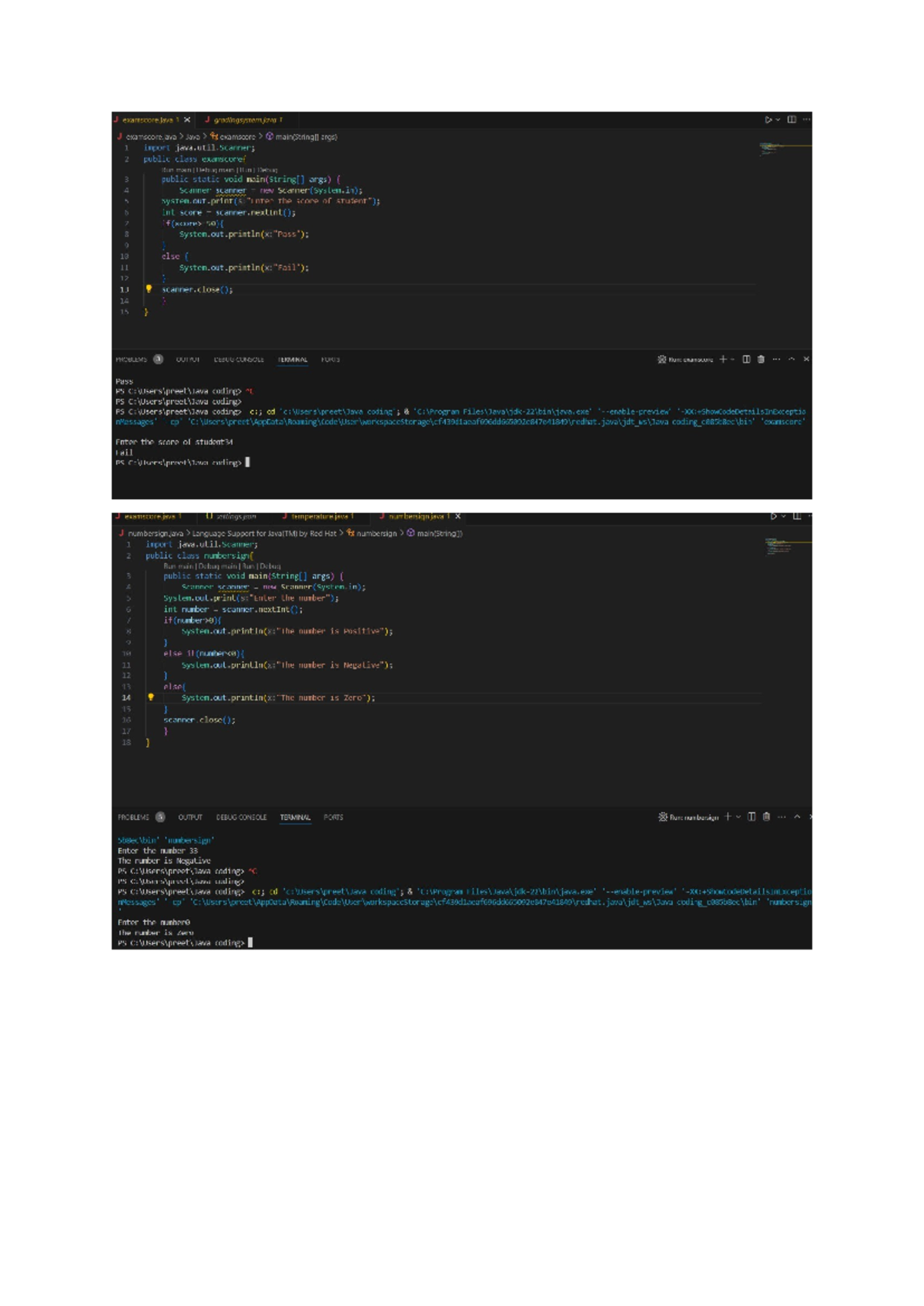Delete the numbersign terminal with the trash icon
The image size is (924, 1306).
[766, 817]
